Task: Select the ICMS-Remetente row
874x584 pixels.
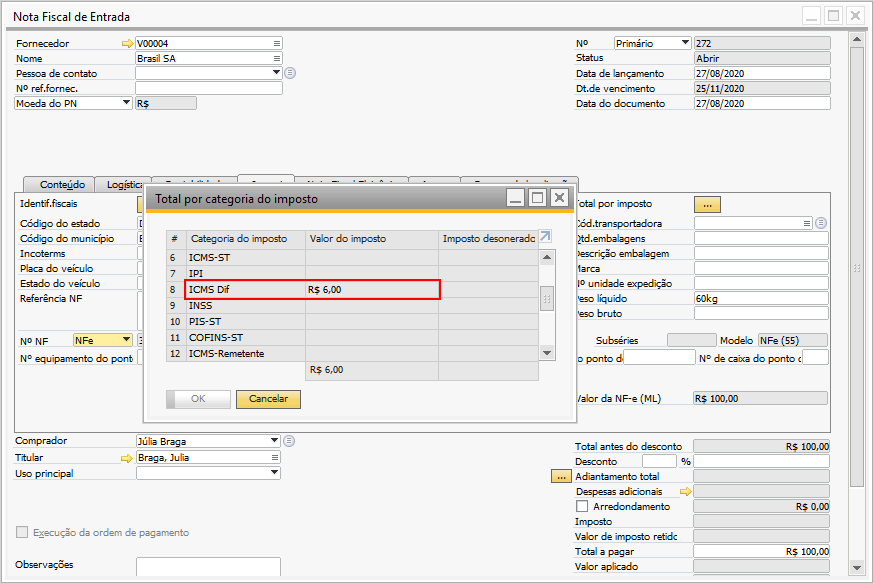Action: pyautogui.click(x=352, y=353)
